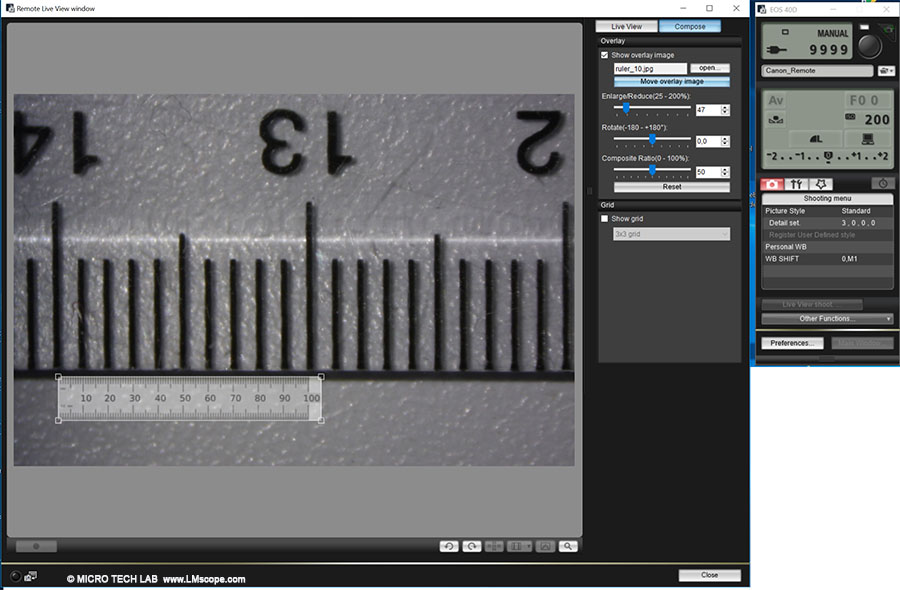Click the Composite Ratio slider handle

[x=652, y=170]
